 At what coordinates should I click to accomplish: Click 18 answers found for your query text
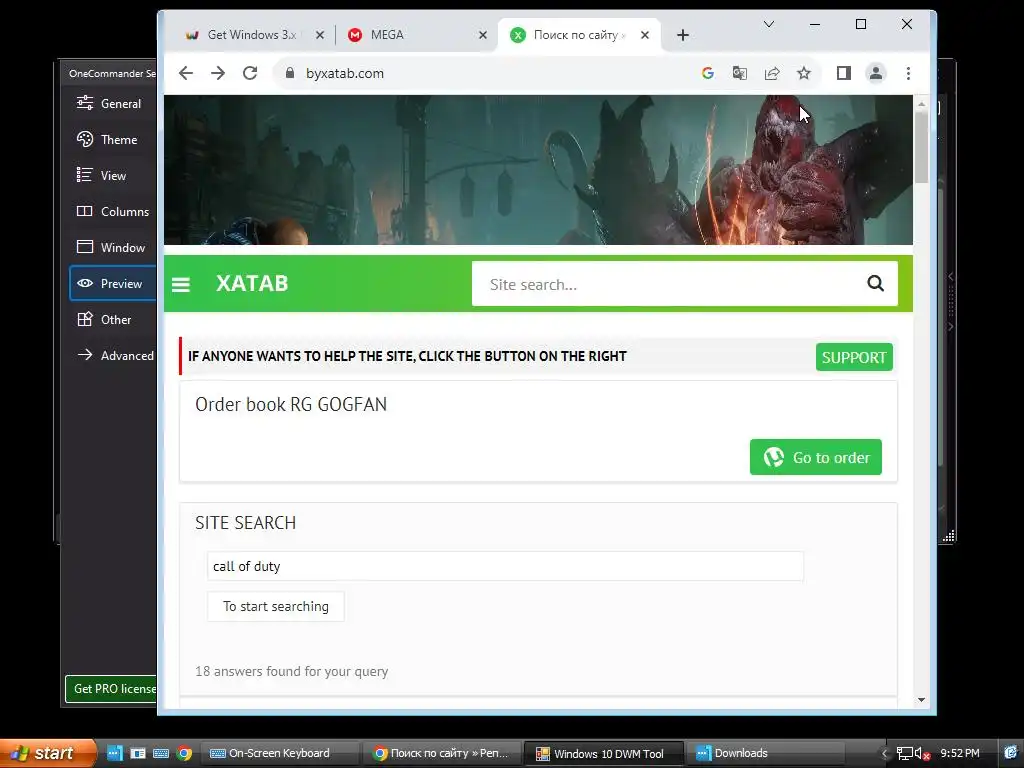[x=291, y=671]
